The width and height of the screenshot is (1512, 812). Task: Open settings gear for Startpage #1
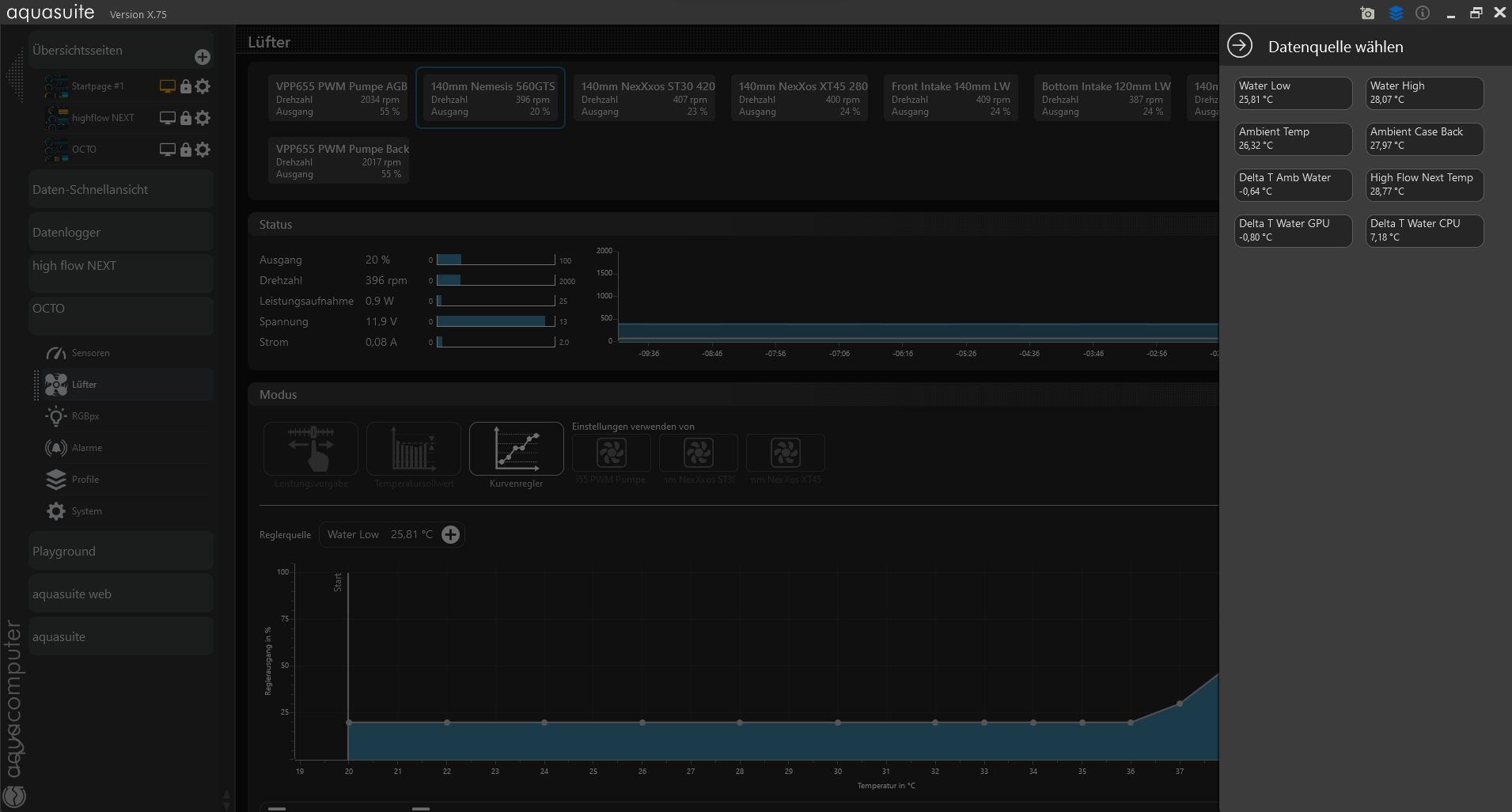click(x=203, y=86)
